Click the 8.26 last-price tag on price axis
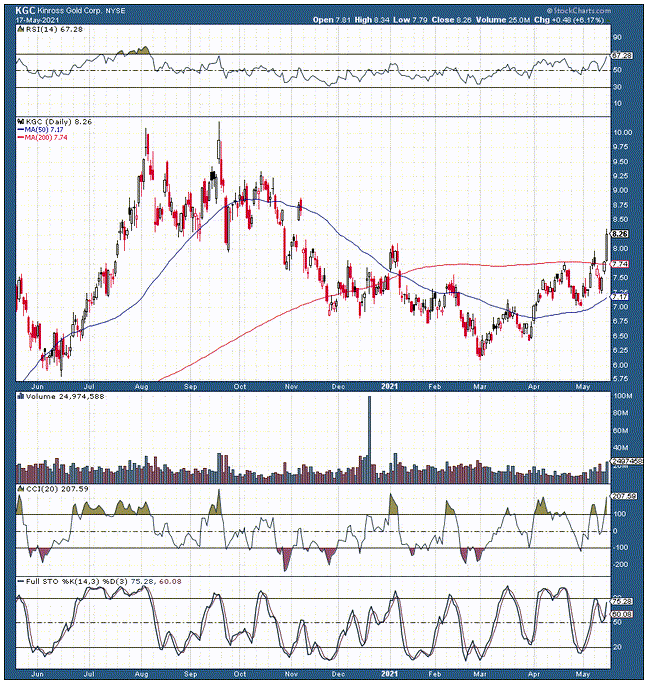The image size is (648, 687). pos(620,234)
